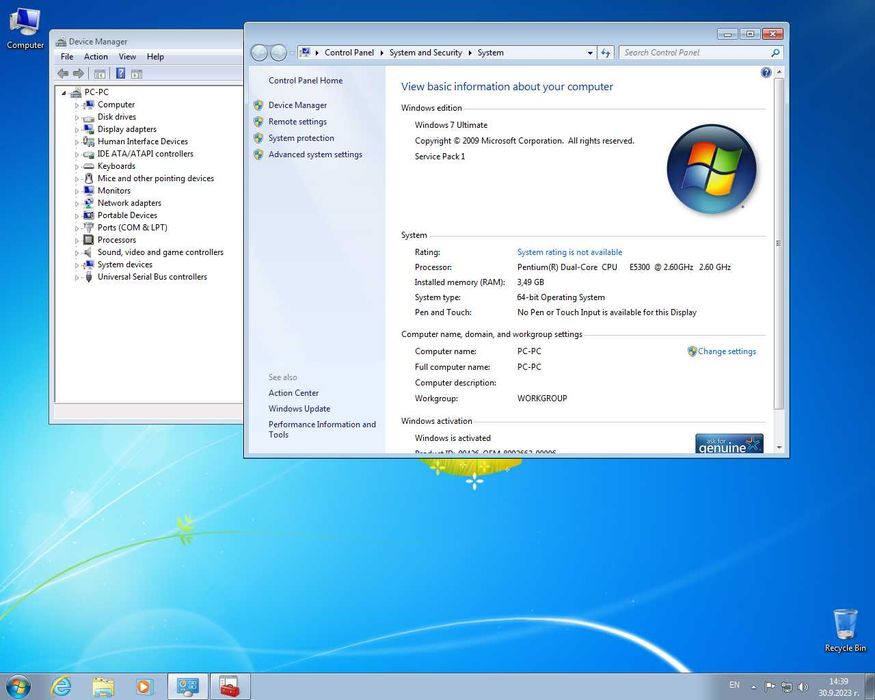This screenshot has width=875, height=700.
Task: Click the help question mark in System window
Action: click(x=766, y=73)
